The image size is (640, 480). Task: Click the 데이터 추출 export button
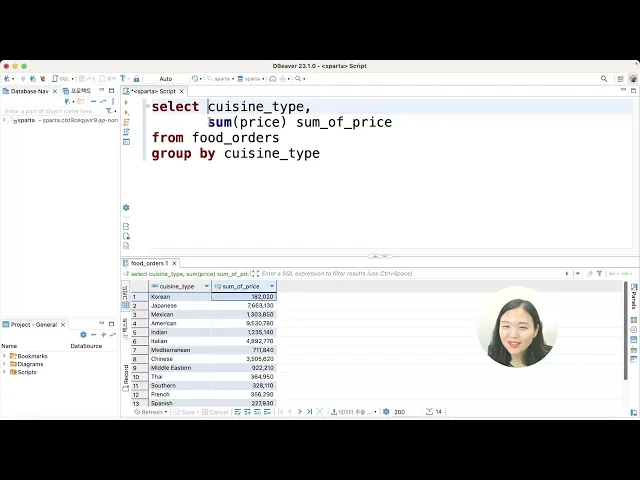coord(351,412)
